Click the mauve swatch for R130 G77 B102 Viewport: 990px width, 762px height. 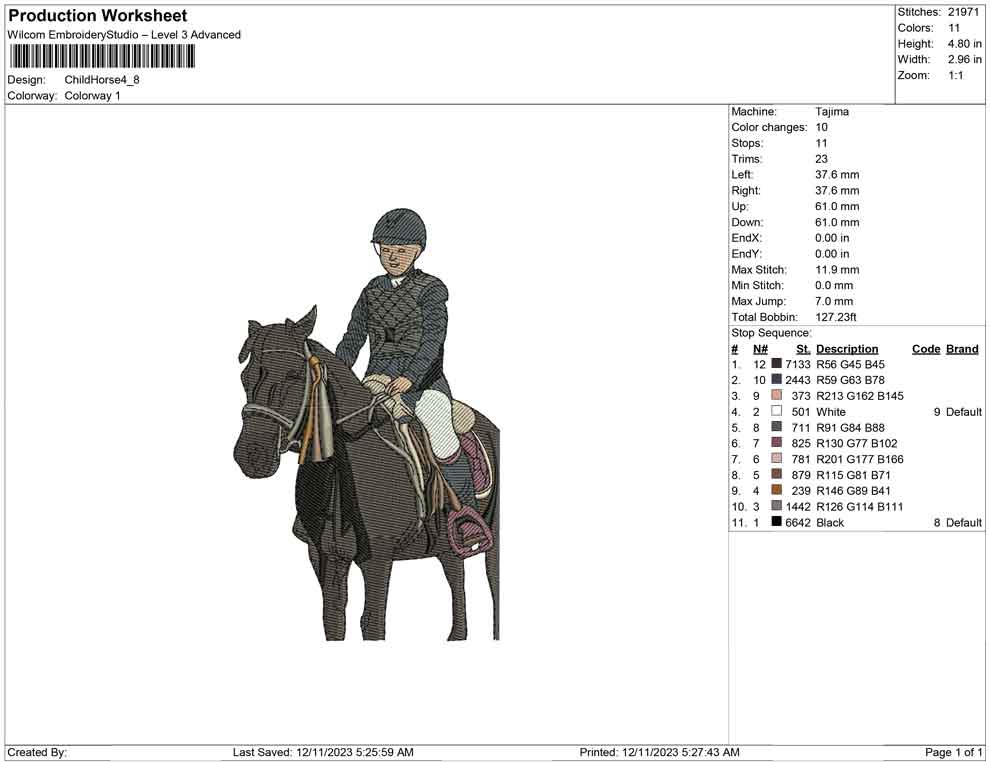pyautogui.click(x=777, y=443)
